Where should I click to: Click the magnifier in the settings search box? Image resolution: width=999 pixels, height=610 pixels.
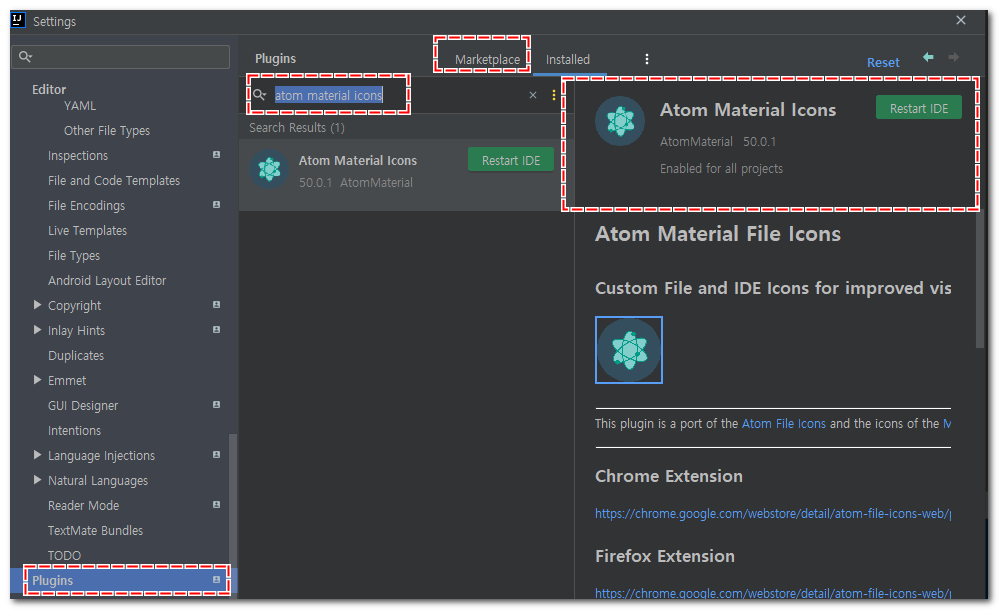tap(23, 57)
